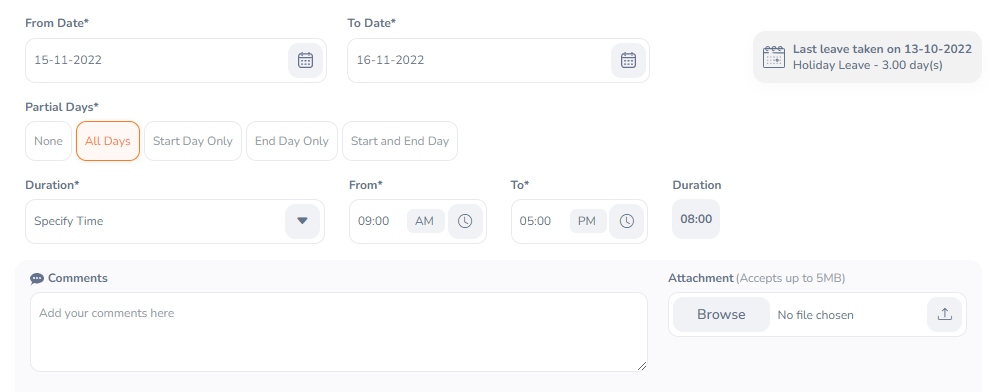
Task: Choose End Day Only partial option
Action: (292, 141)
